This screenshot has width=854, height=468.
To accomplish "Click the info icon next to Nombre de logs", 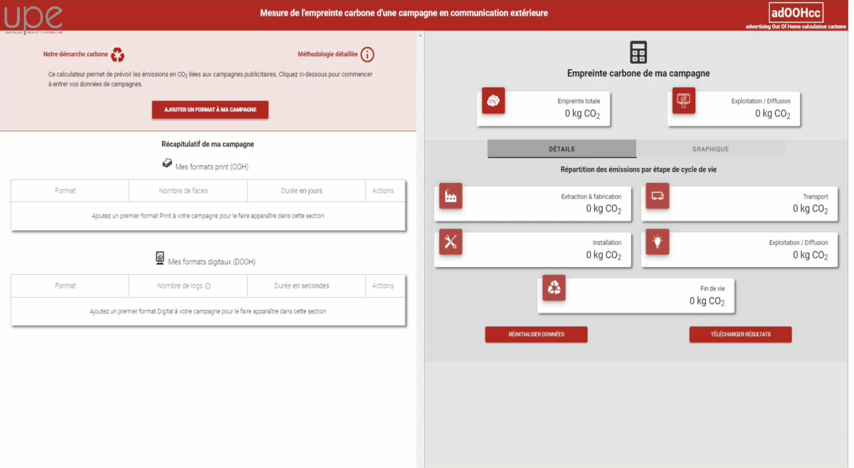I will coord(208,286).
